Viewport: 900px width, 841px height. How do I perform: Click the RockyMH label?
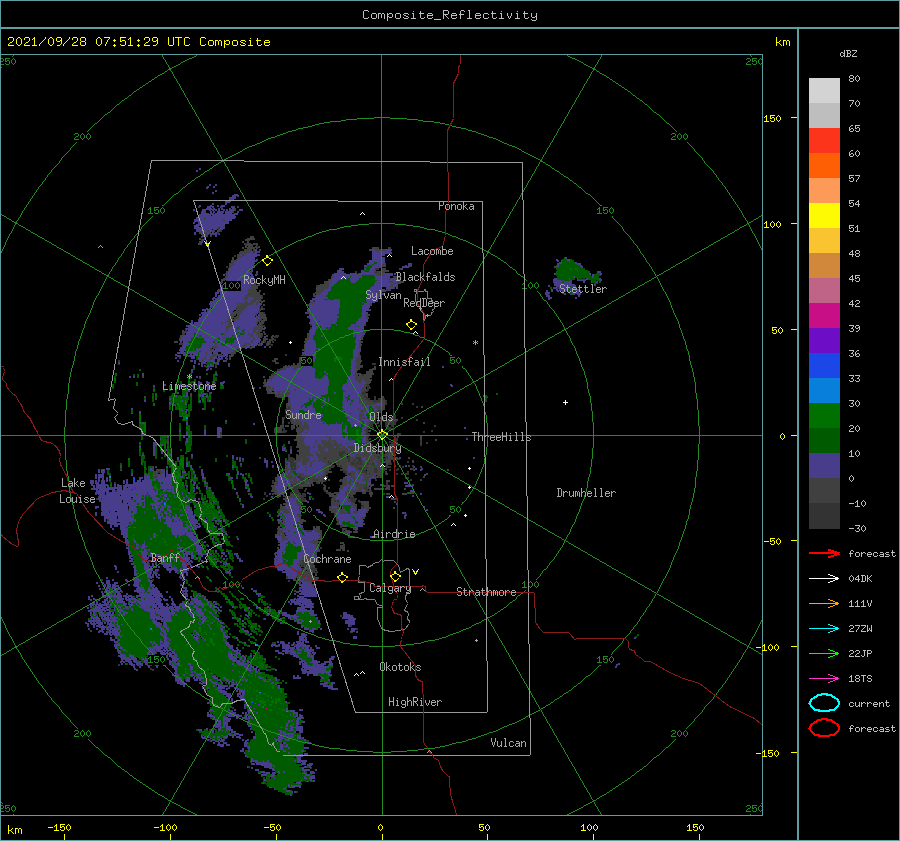tap(264, 280)
